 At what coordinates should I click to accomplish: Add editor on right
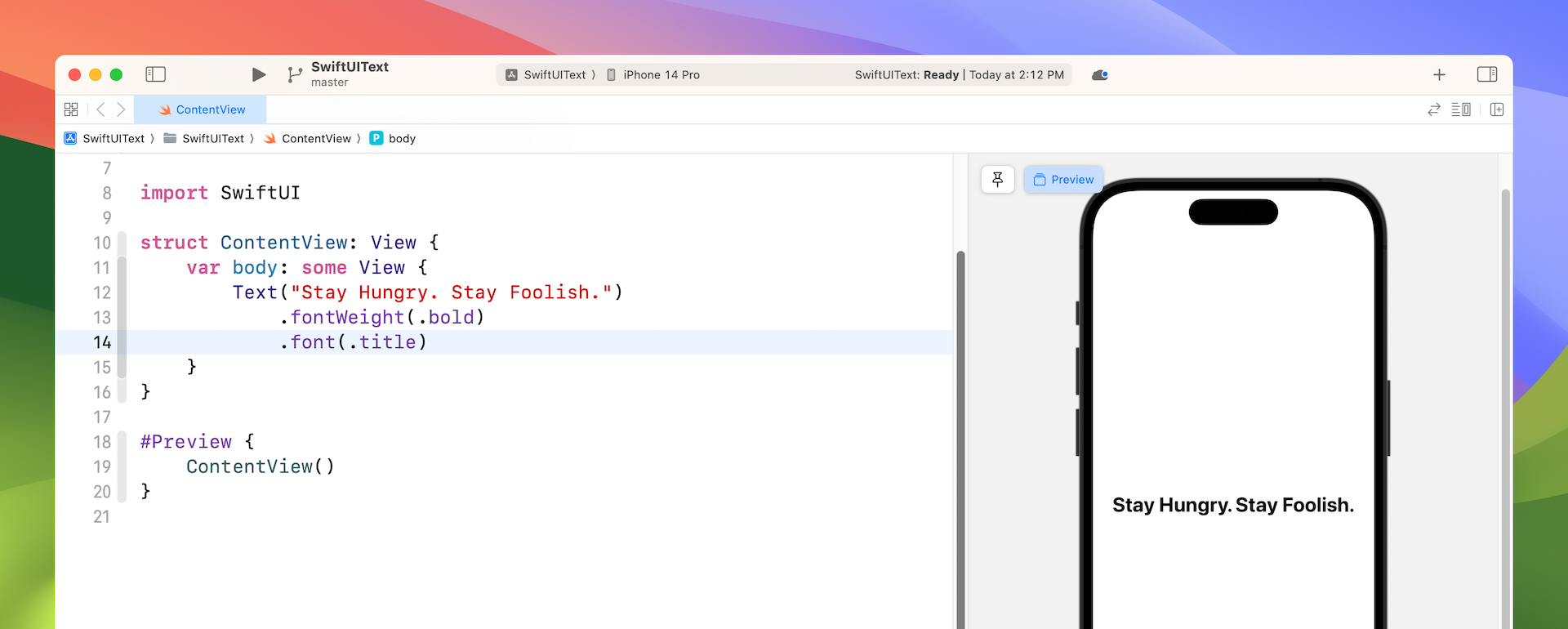(1497, 109)
